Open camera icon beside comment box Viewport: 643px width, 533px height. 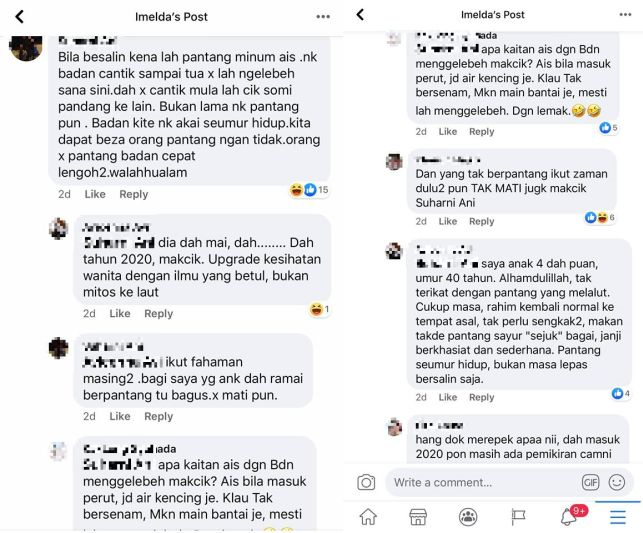coord(366,482)
